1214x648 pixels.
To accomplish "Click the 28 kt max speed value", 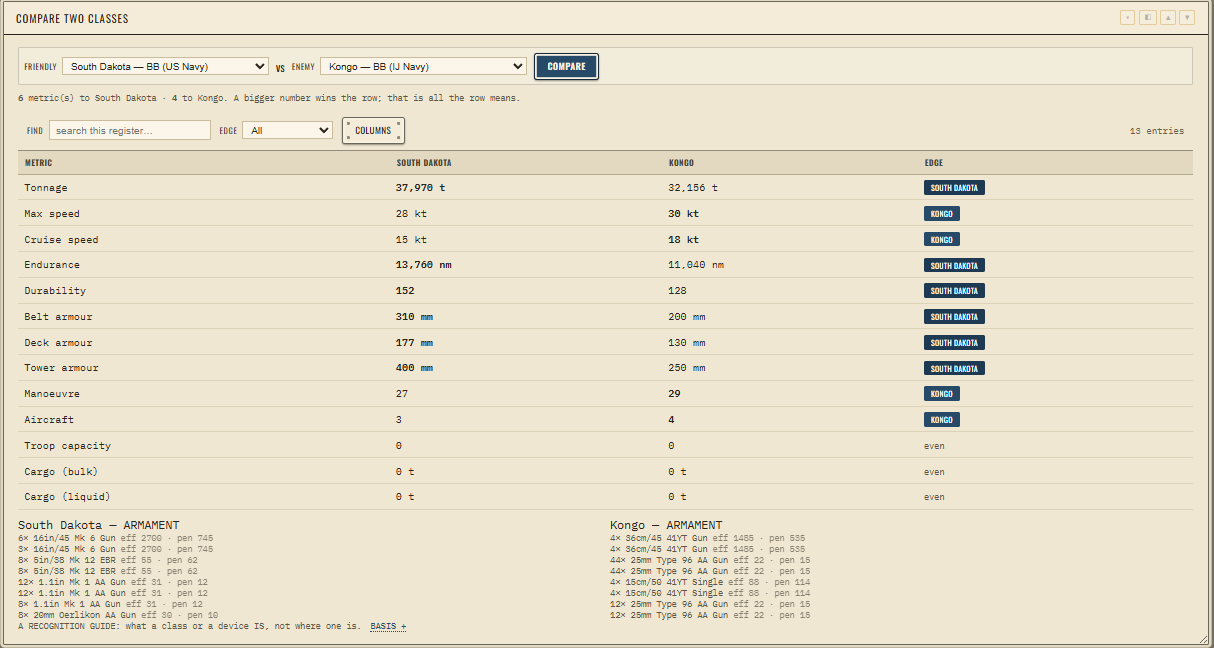I will pos(411,213).
